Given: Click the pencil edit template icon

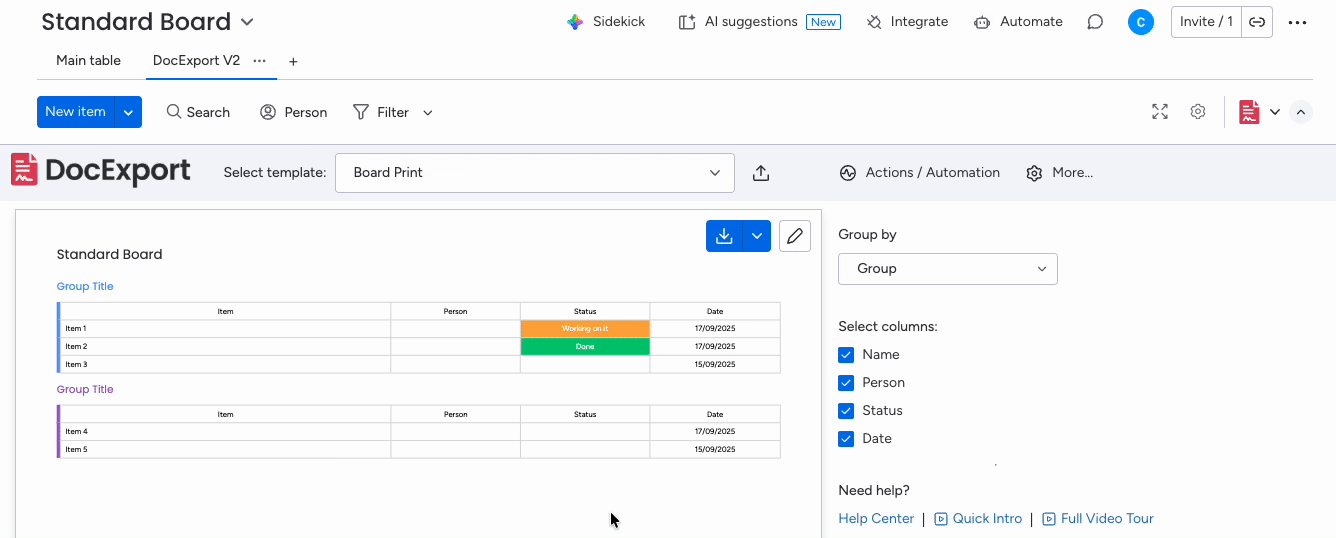Looking at the screenshot, I should click(795, 236).
